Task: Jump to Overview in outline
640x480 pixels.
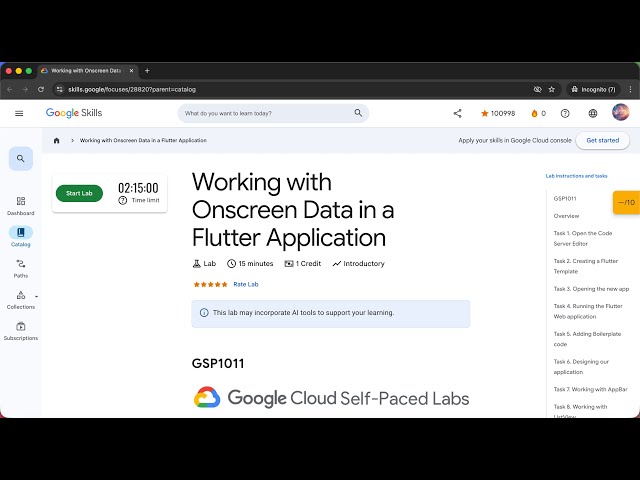Action: 566,216
